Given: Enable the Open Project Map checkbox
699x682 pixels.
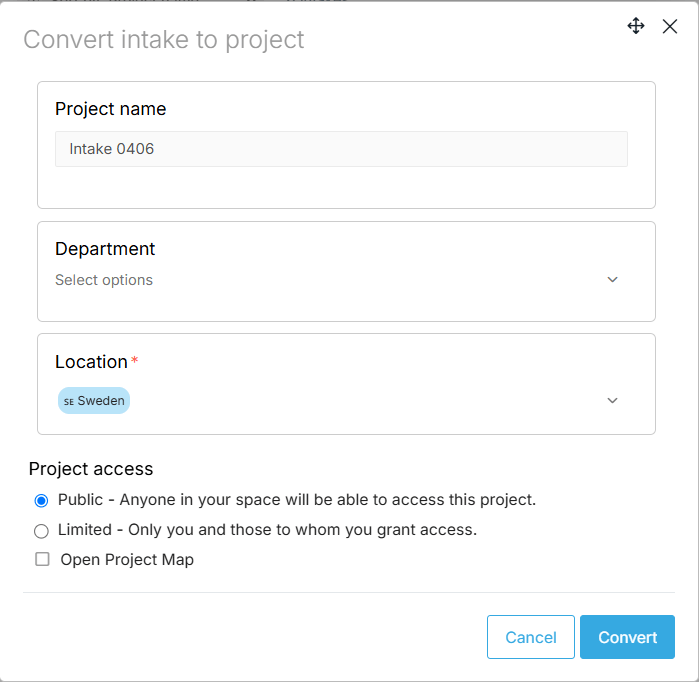Looking at the screenshot, I should point(43,560).
